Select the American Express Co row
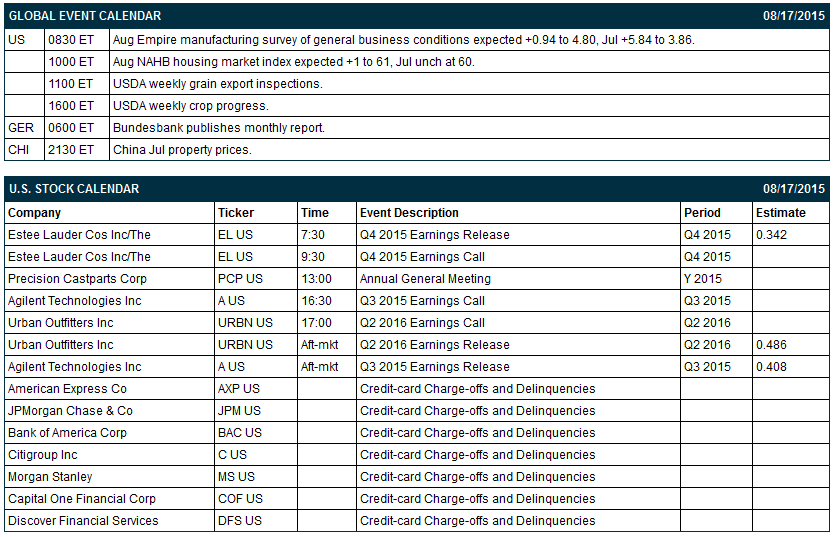835x537 pixels. [417, 389]
